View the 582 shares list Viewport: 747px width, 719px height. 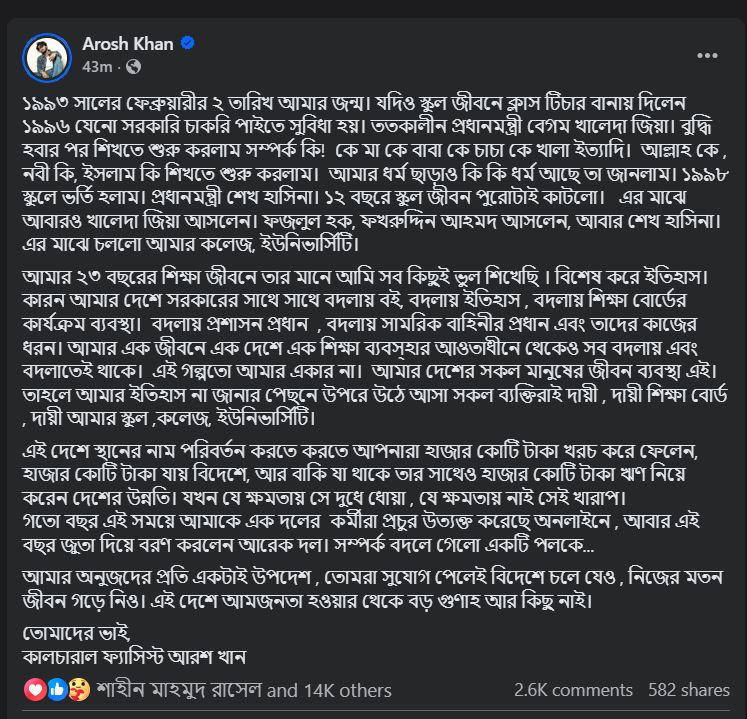[x=689, y=690]
